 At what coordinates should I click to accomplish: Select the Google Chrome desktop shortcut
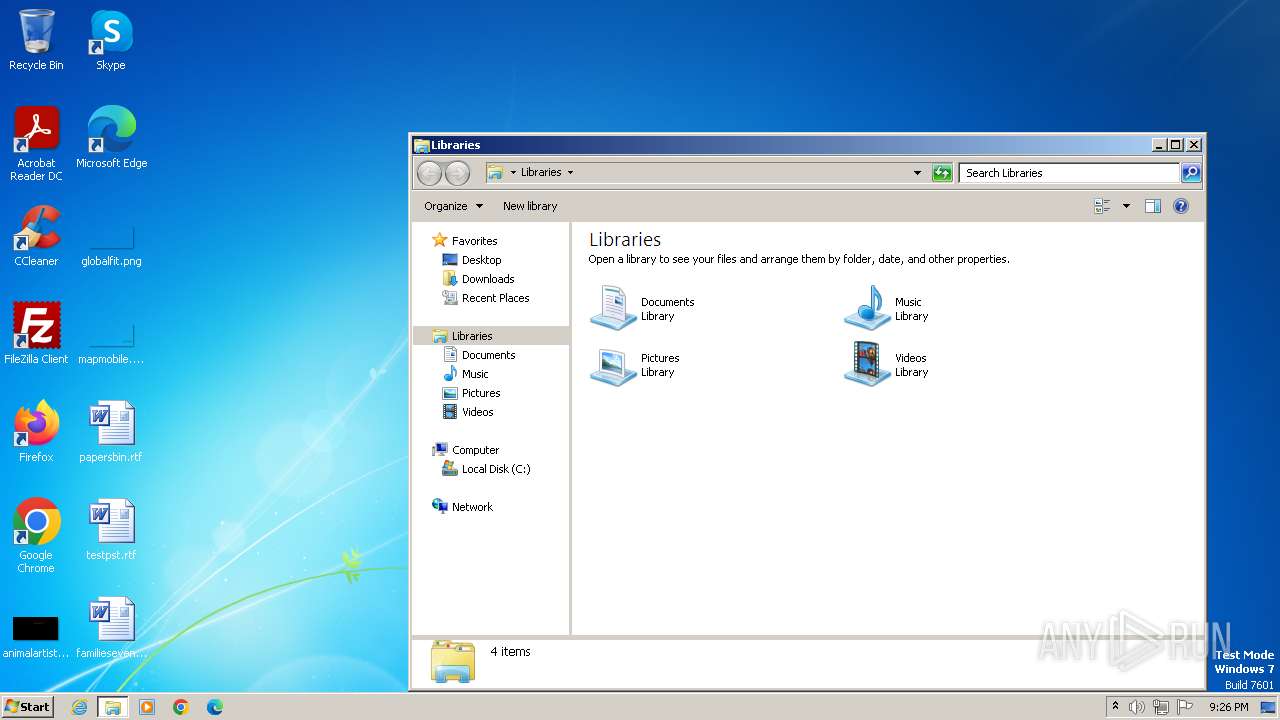click(36, 536)
